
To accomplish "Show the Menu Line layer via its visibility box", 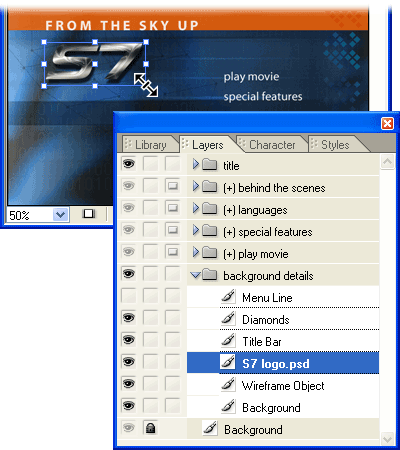I will click(x=129, y=296).
